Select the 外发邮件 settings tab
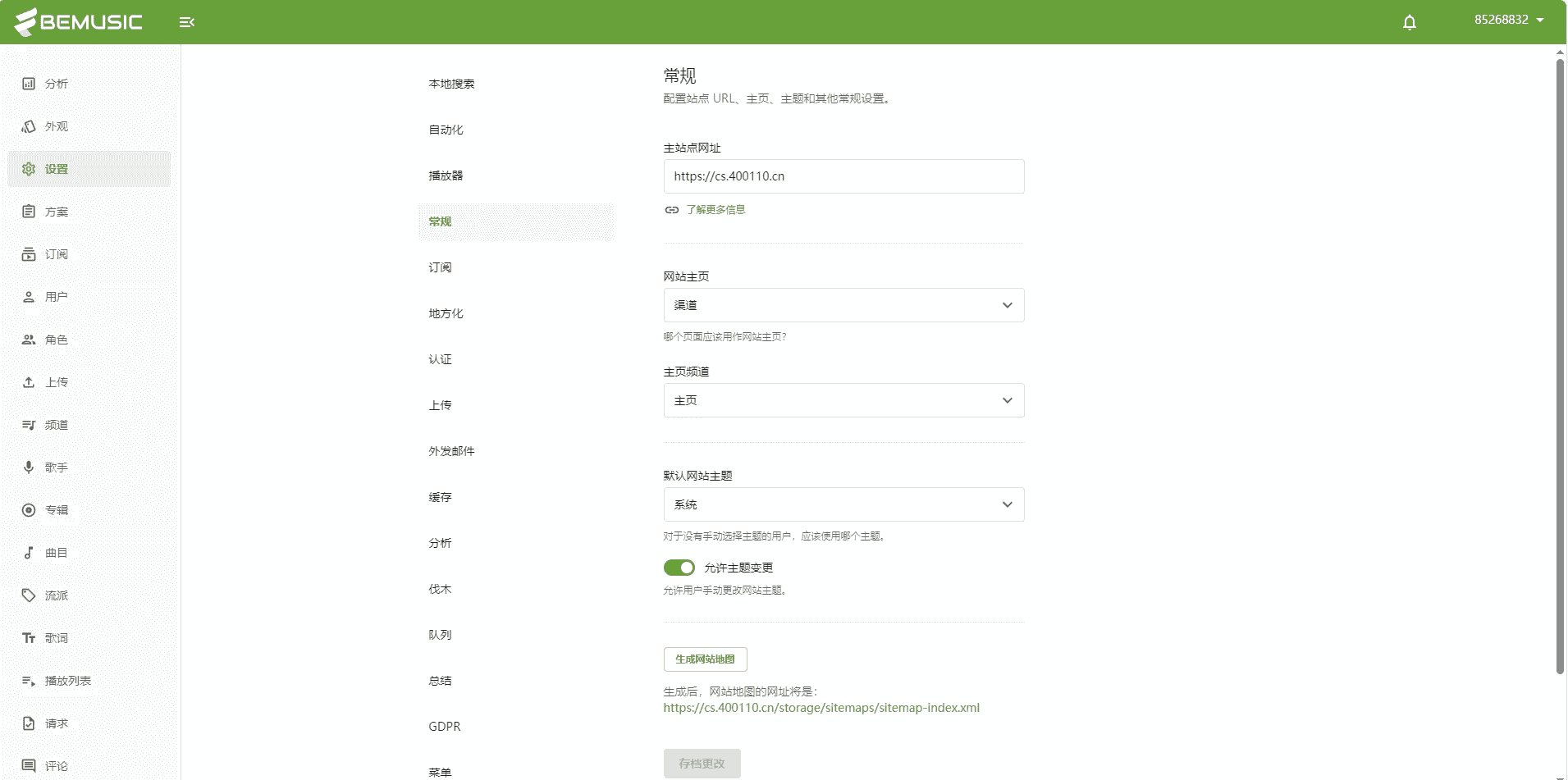This screenshot has width=1568, height=780. pos(451,451)
